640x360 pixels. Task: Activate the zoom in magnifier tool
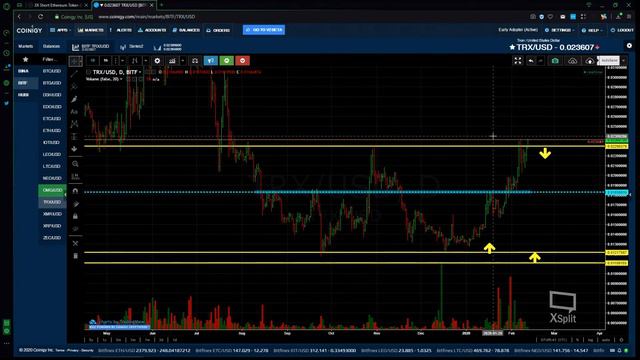pos(75,164)
